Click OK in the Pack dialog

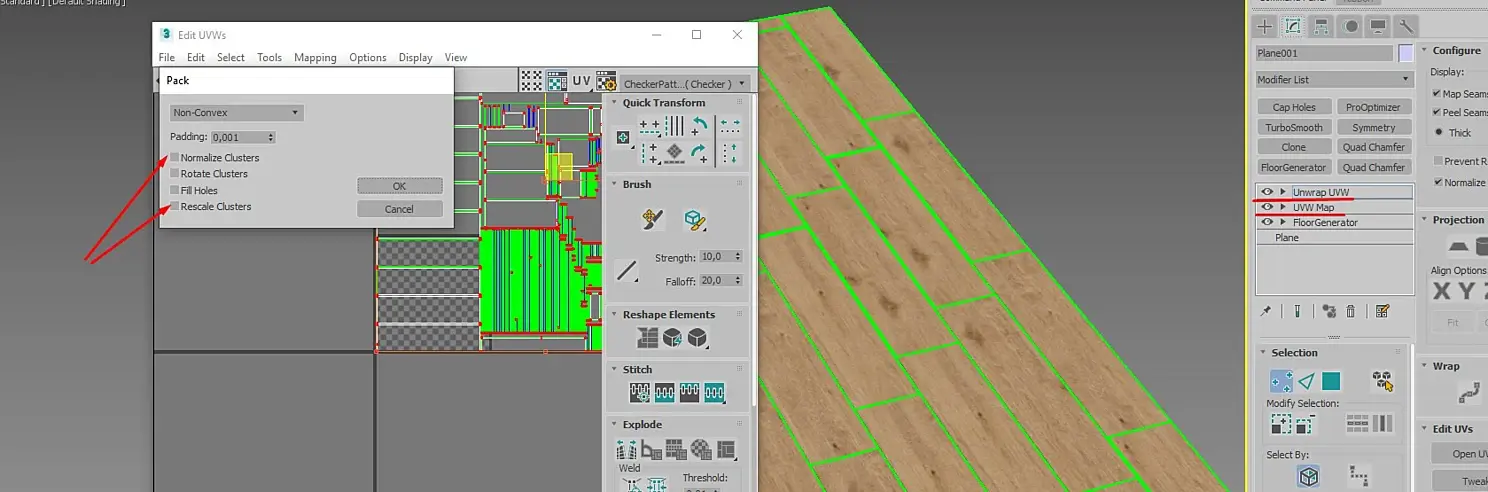click(x=399, y=186)
